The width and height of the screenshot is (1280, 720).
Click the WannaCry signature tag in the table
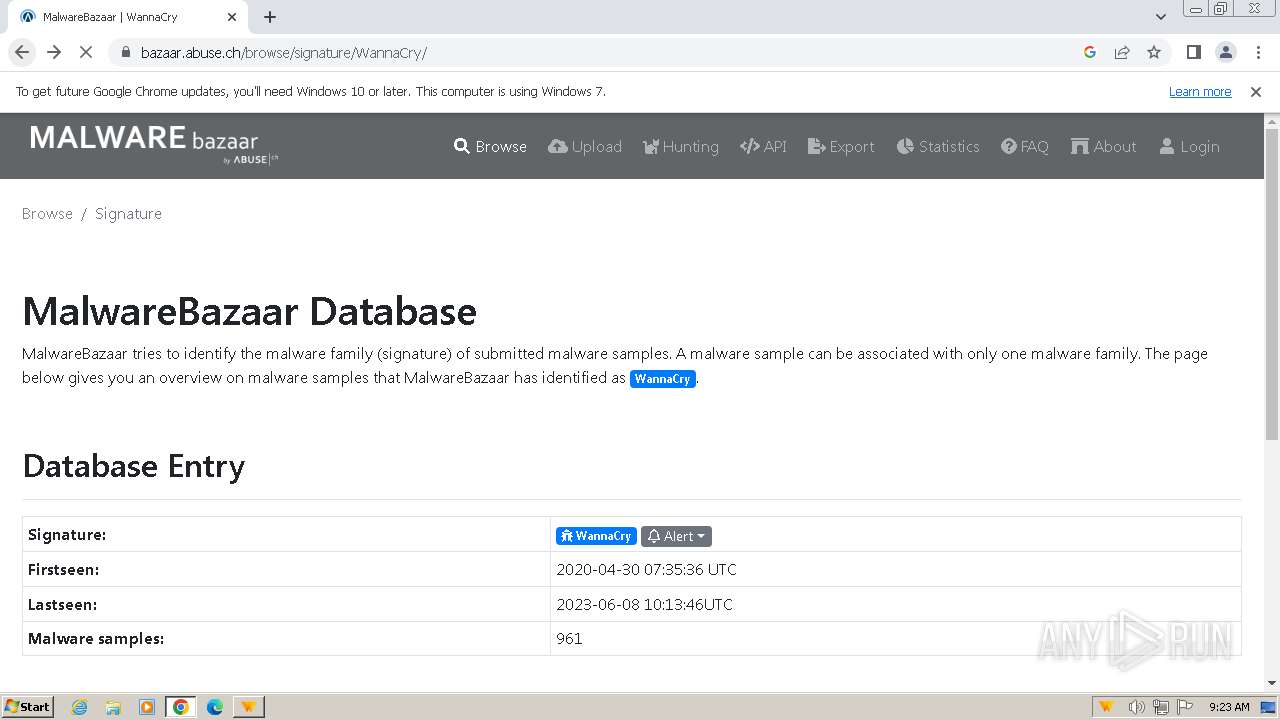596,536
